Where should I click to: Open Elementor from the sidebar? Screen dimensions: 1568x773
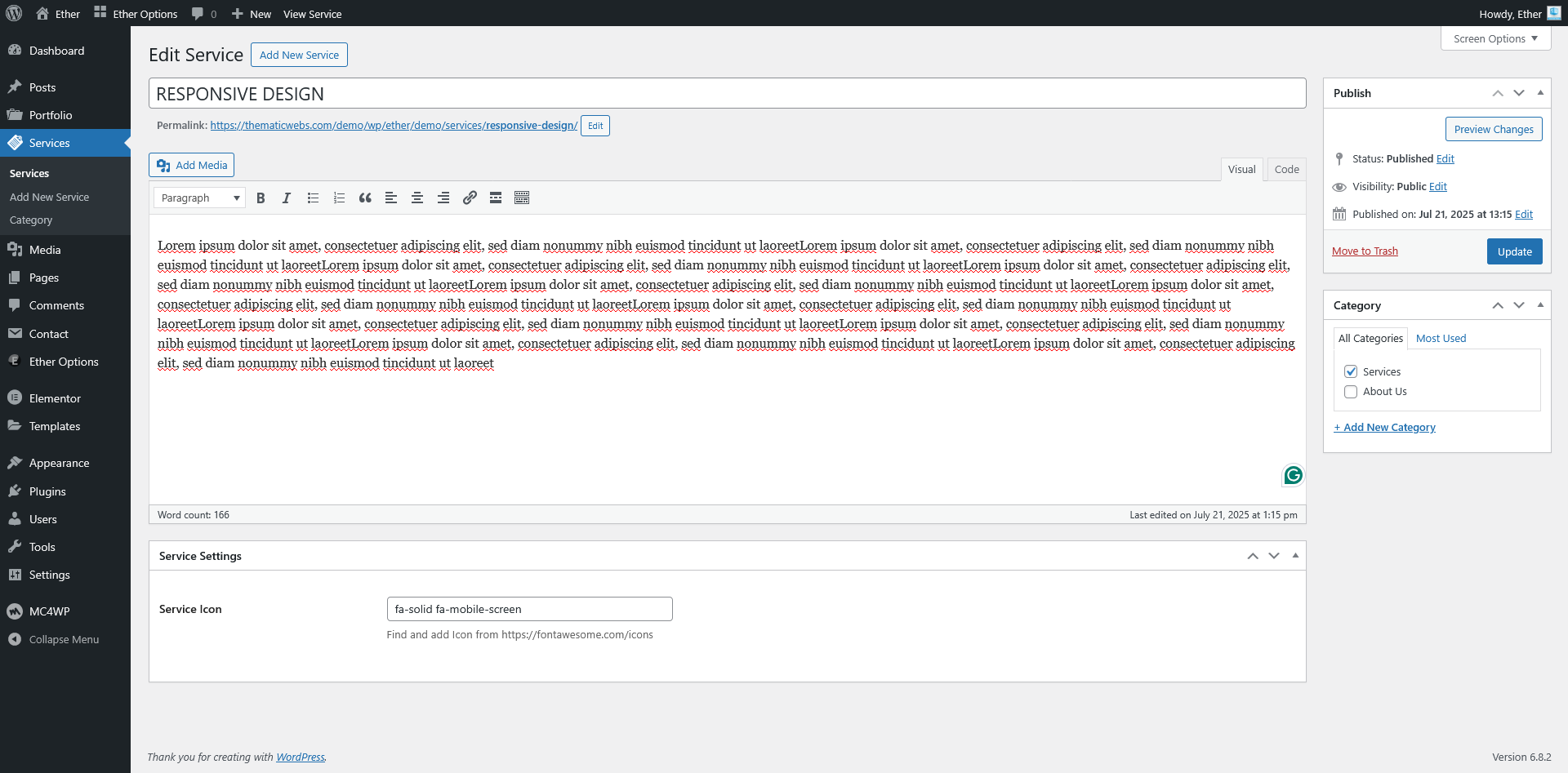(55, 398)
